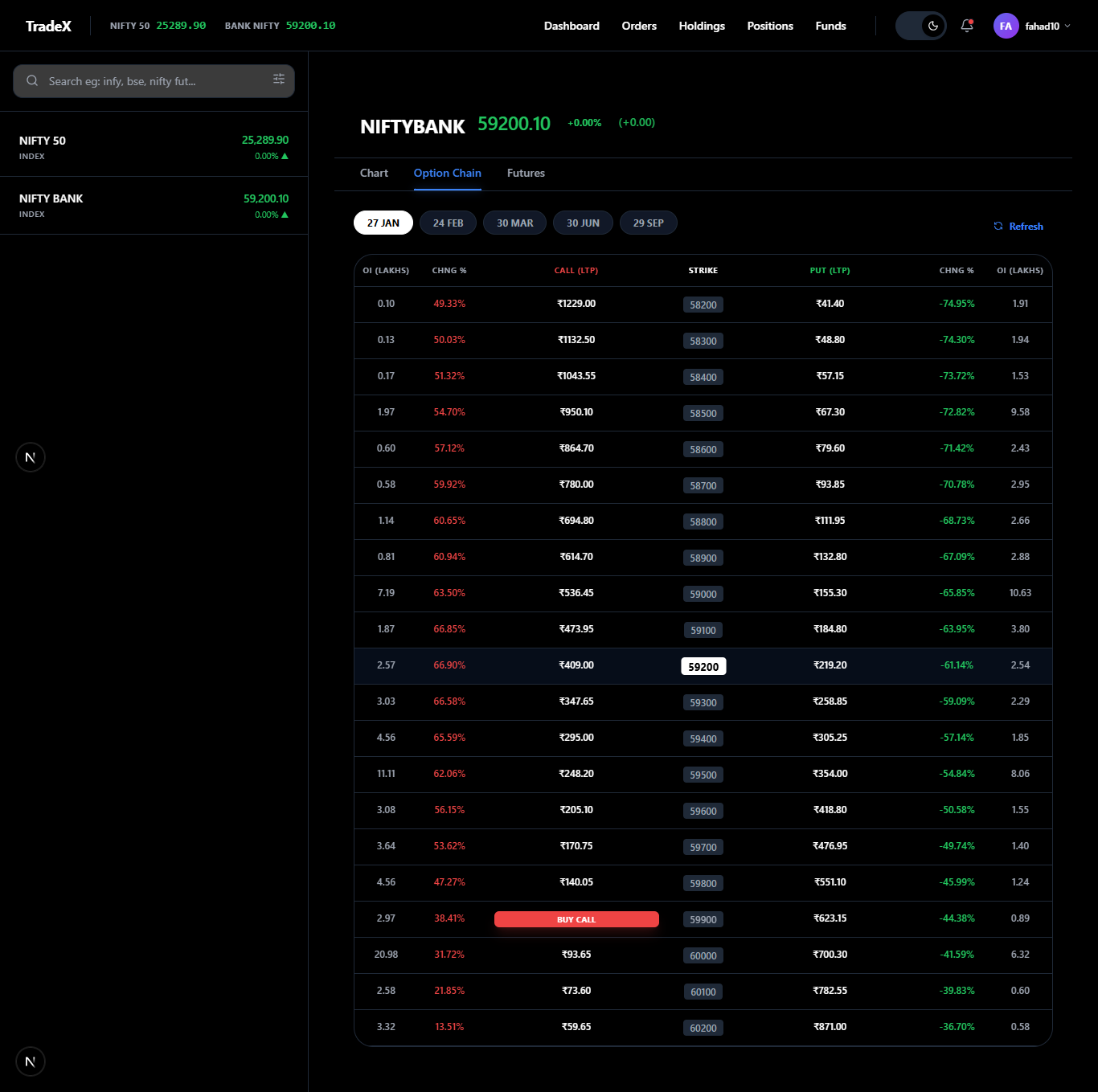1098x1092 pixels.
Task: Click strike 59700 badge
Action: click(703, 847)
